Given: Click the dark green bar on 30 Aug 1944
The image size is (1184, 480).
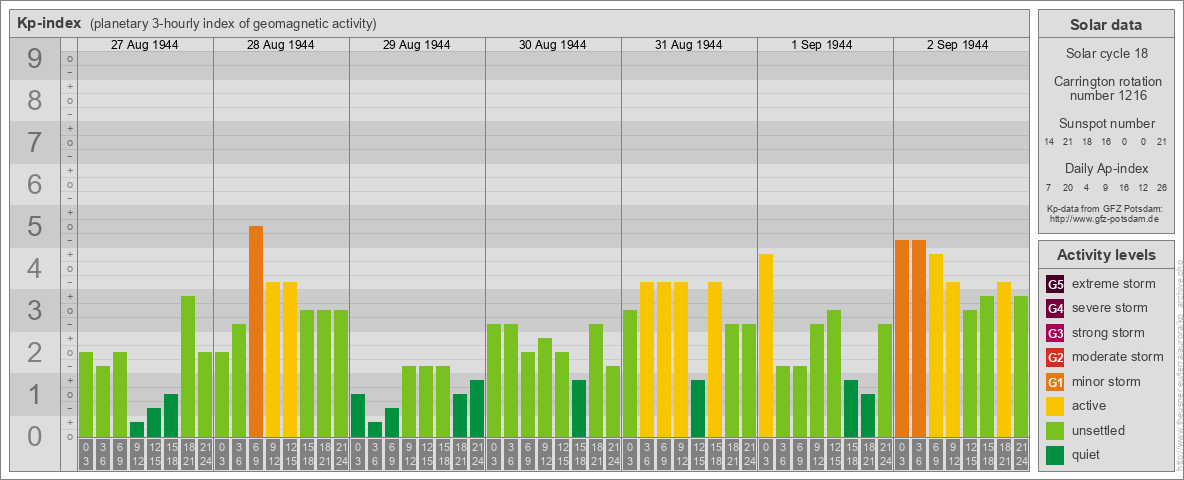Looking at the screenshot, I should pos(578,408).
